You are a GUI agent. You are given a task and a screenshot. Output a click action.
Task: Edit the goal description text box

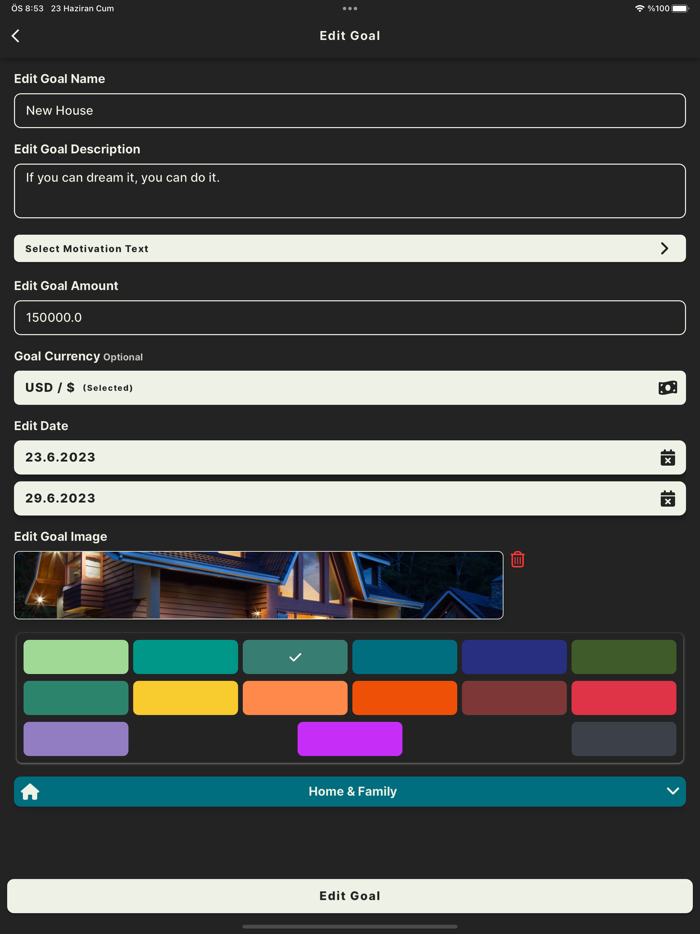pyautogui.click(x=350, y=191)
